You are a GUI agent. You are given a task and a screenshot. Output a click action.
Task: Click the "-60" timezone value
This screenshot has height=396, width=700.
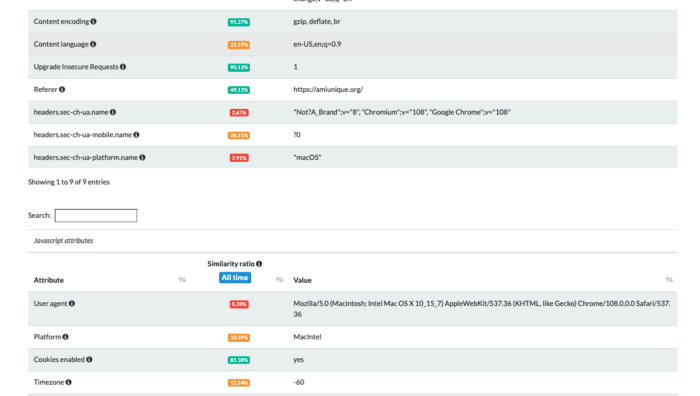click(x=299, y=383)
